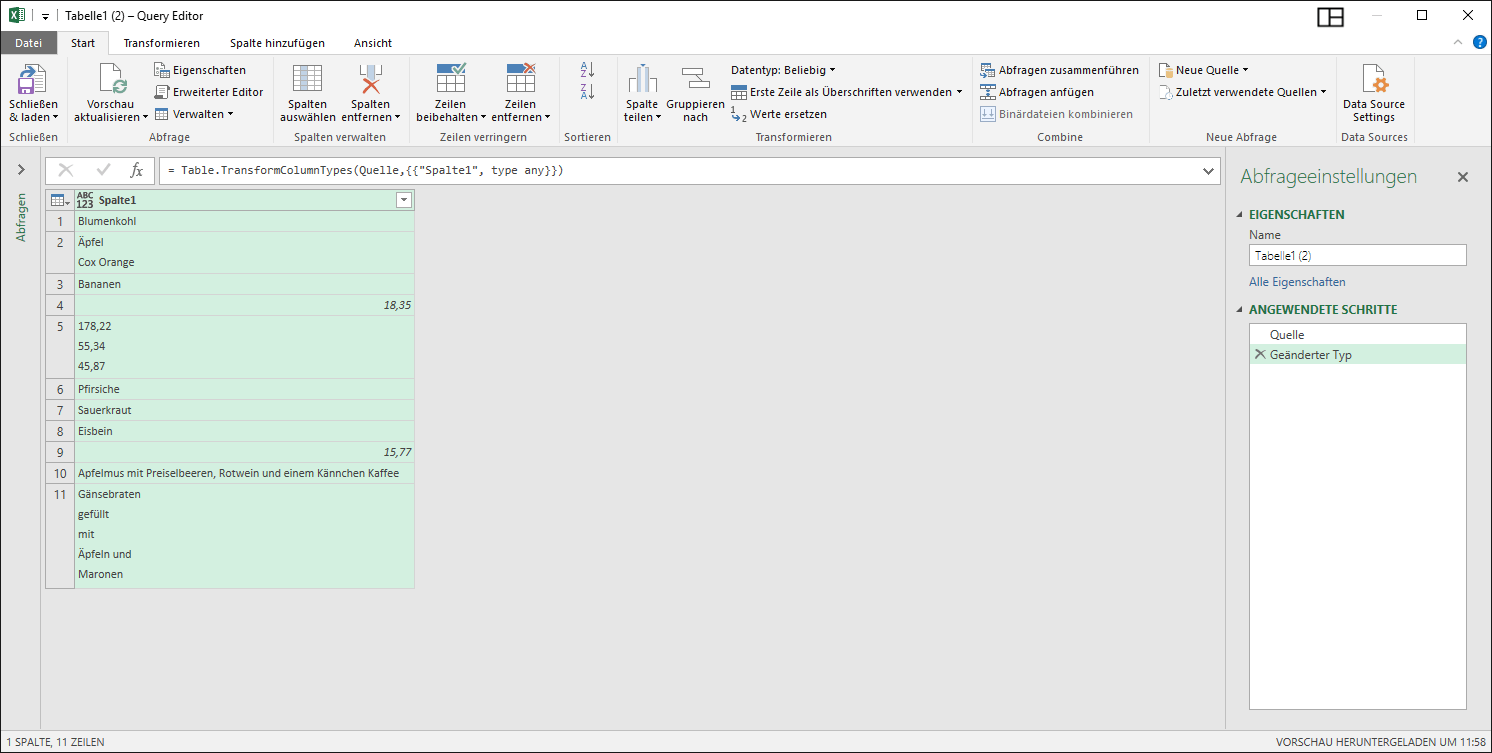
Task: Sort column ascending (A-Z)
Action: [587, 70]
